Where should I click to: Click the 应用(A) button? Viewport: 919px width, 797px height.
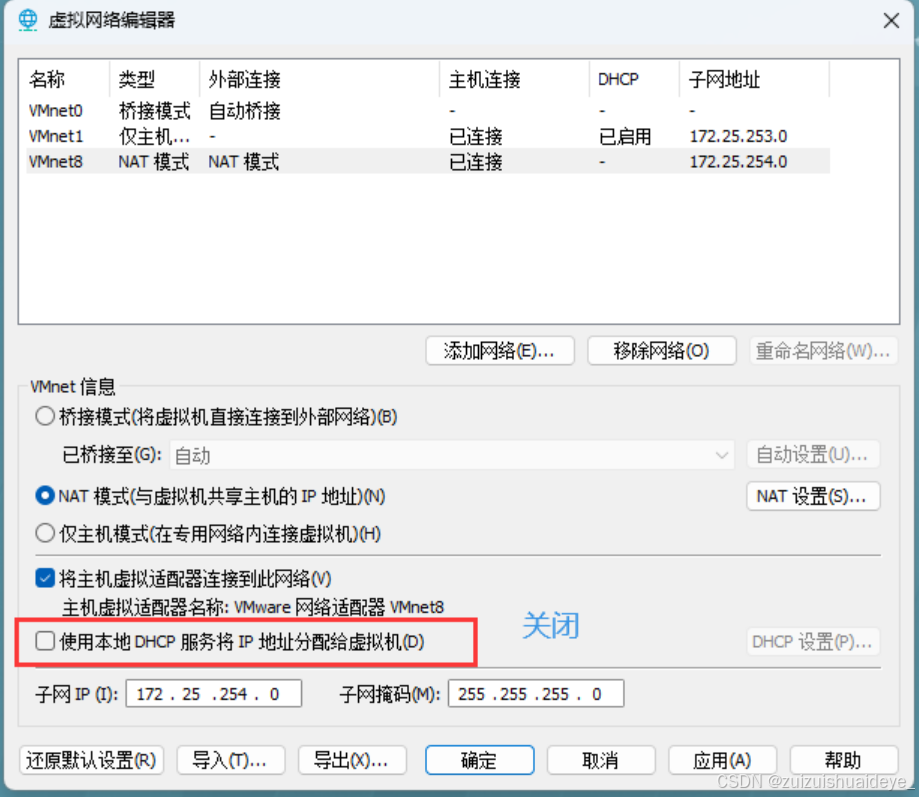click(x=722, y=760)
